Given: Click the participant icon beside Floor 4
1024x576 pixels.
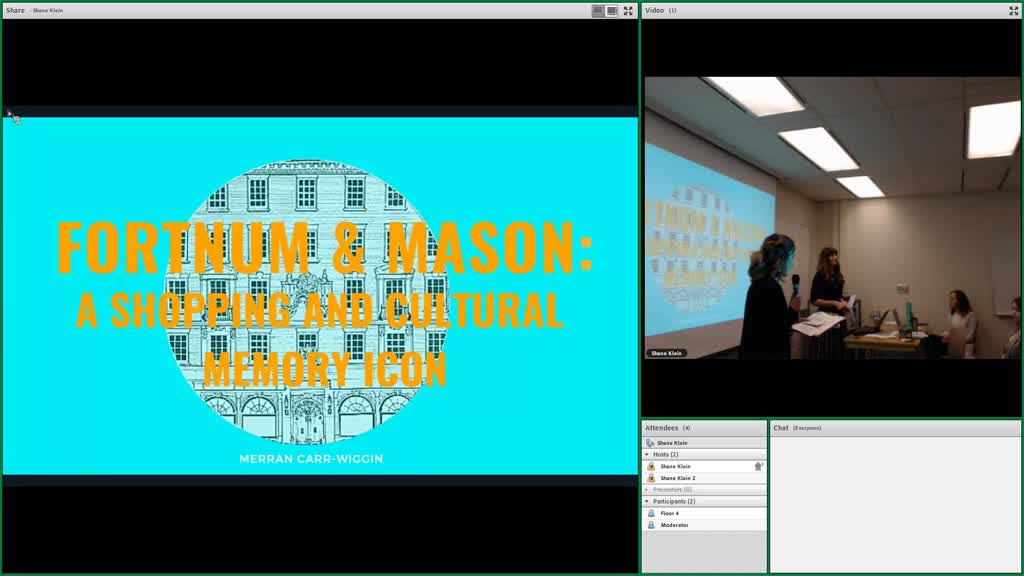Looking at the screenshot, I should (x=651, y=513).
